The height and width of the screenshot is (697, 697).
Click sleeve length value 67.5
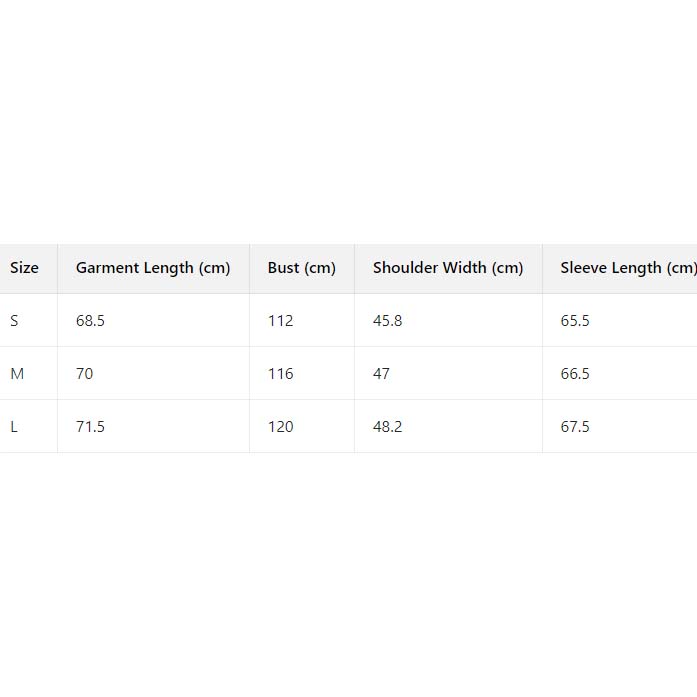(575, 427)
